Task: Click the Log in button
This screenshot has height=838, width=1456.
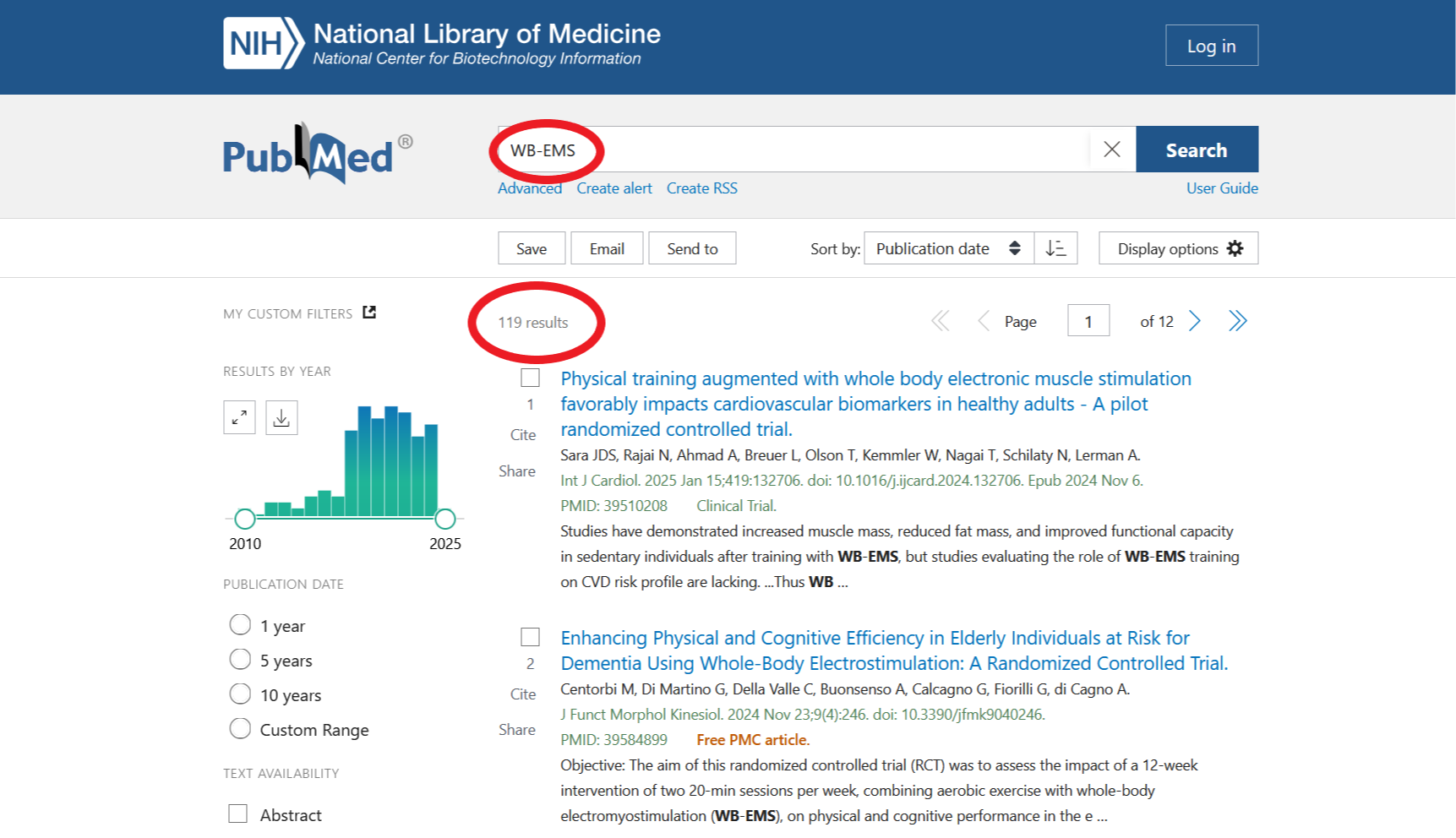Action: tap(1212, 46)
